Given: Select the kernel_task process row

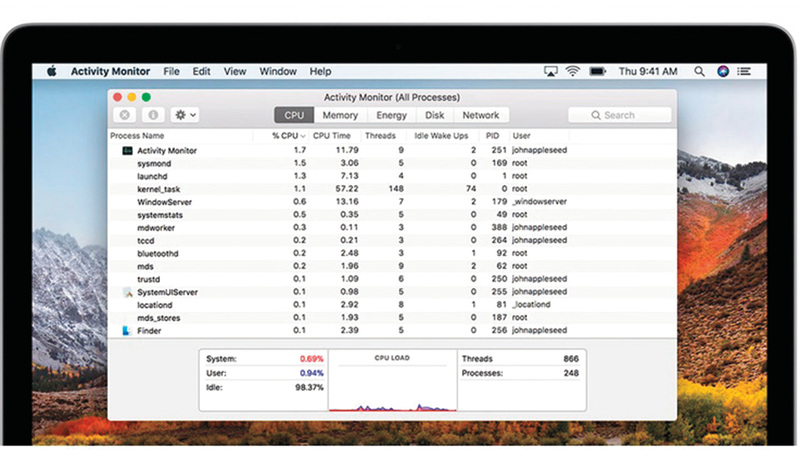Looking at the screenshot, I should point(159,189).
